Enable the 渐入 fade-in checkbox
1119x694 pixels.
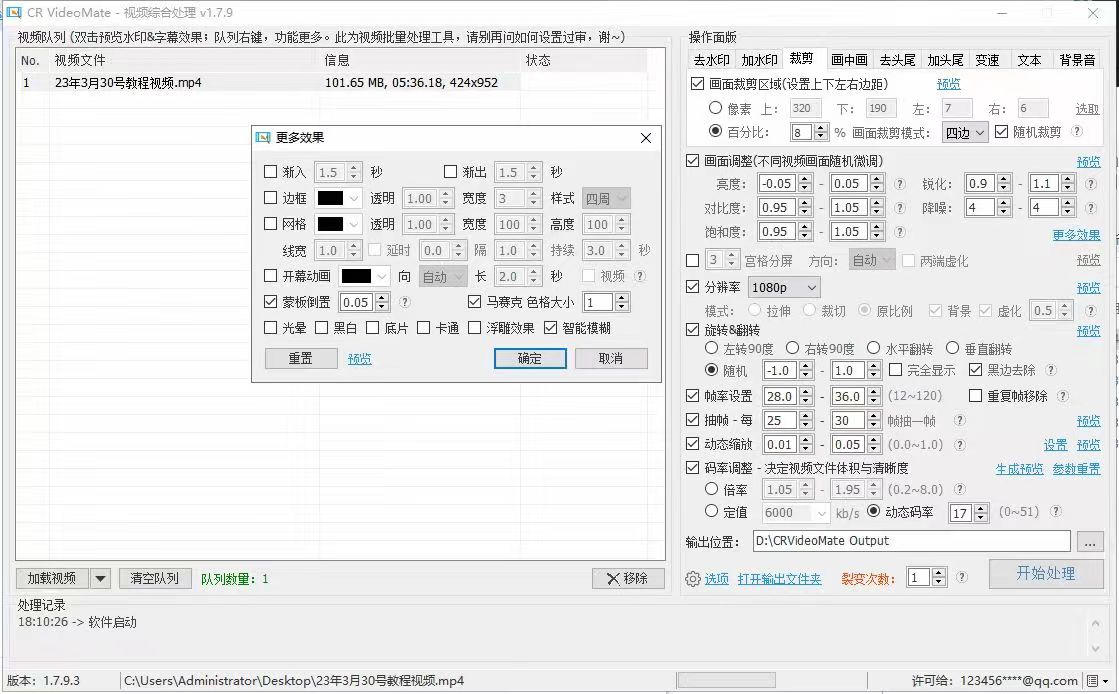[271, 173]
